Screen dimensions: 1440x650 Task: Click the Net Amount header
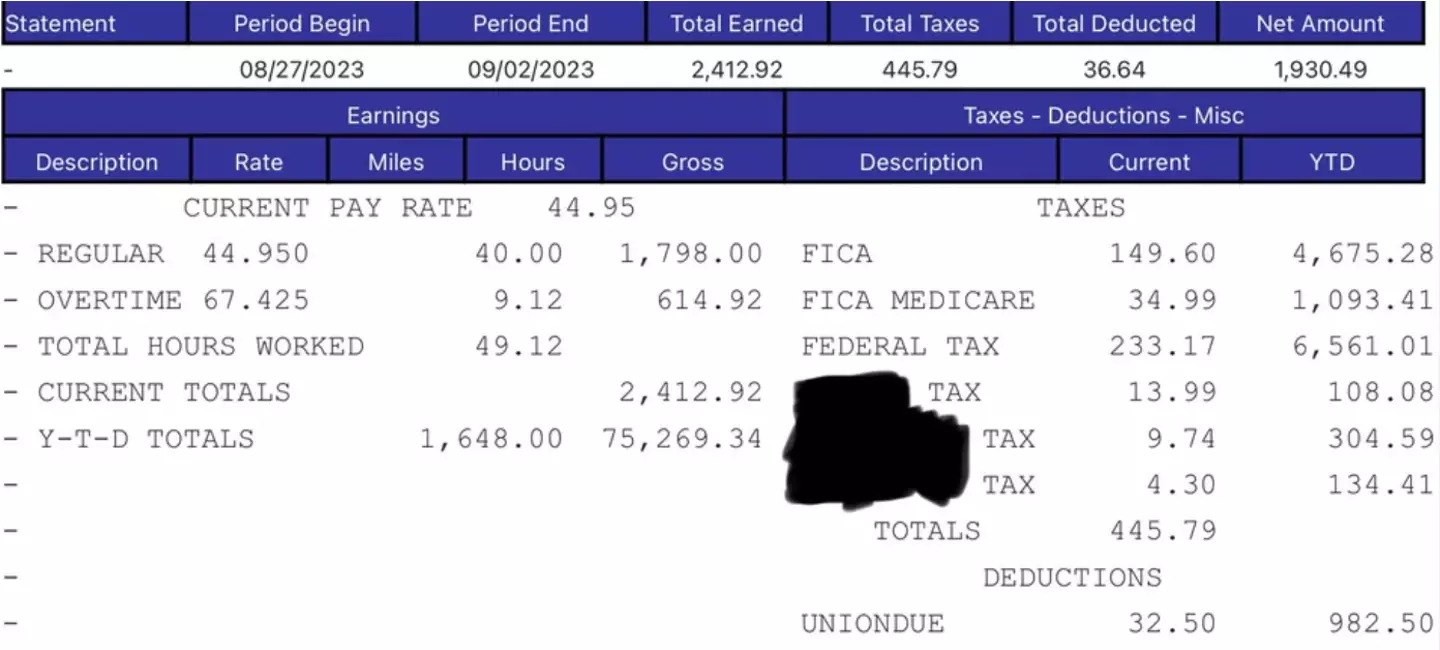[x=1320, y=23]
